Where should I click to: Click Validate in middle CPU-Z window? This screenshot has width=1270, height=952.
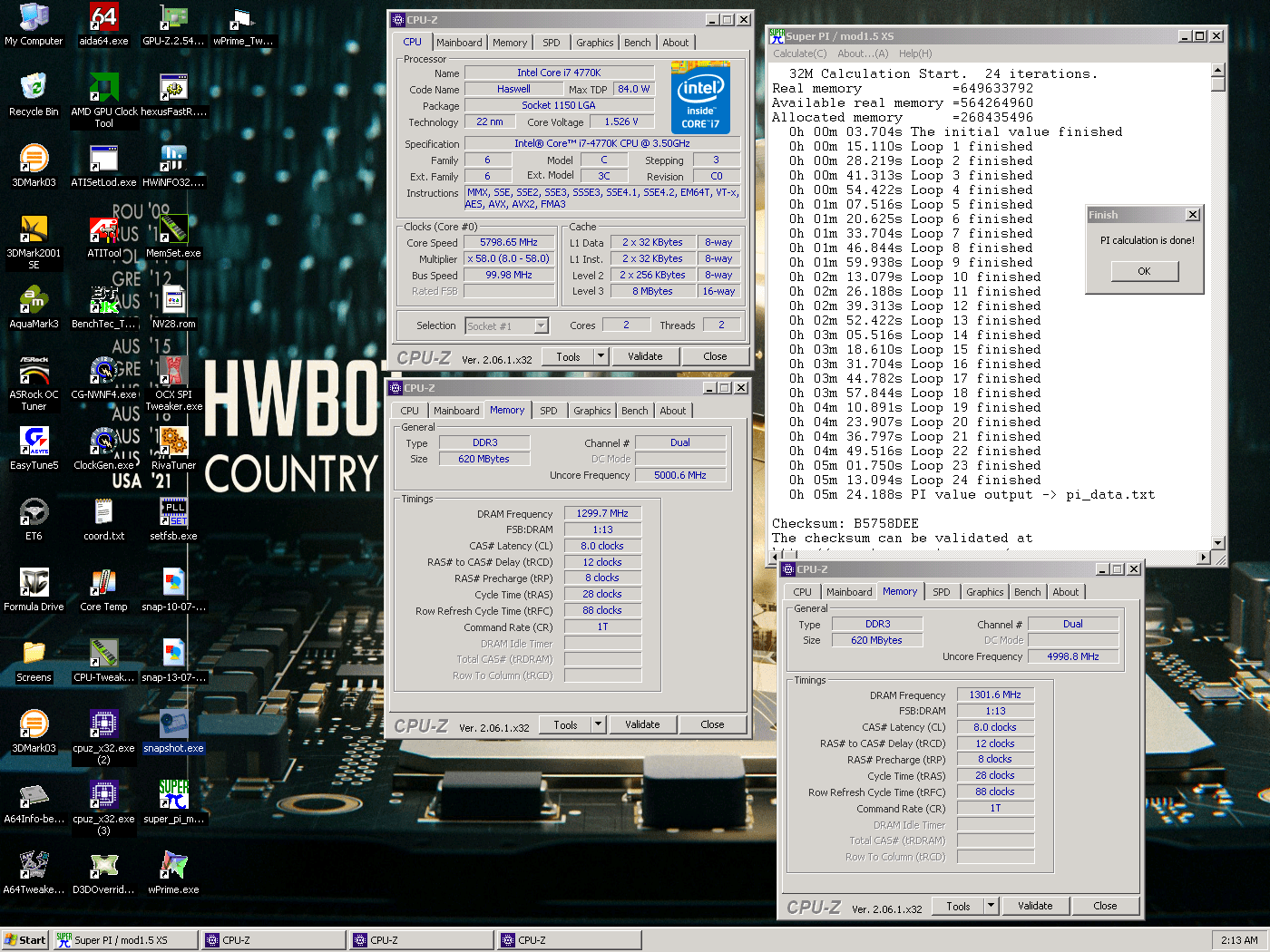[x=642, y=724]
